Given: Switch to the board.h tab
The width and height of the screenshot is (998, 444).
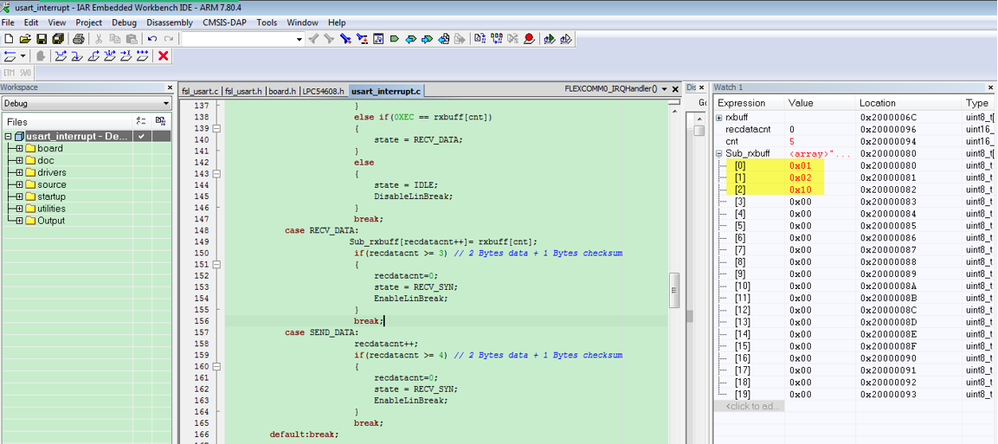Looking at the screenshot, I should tap(282, 91).
